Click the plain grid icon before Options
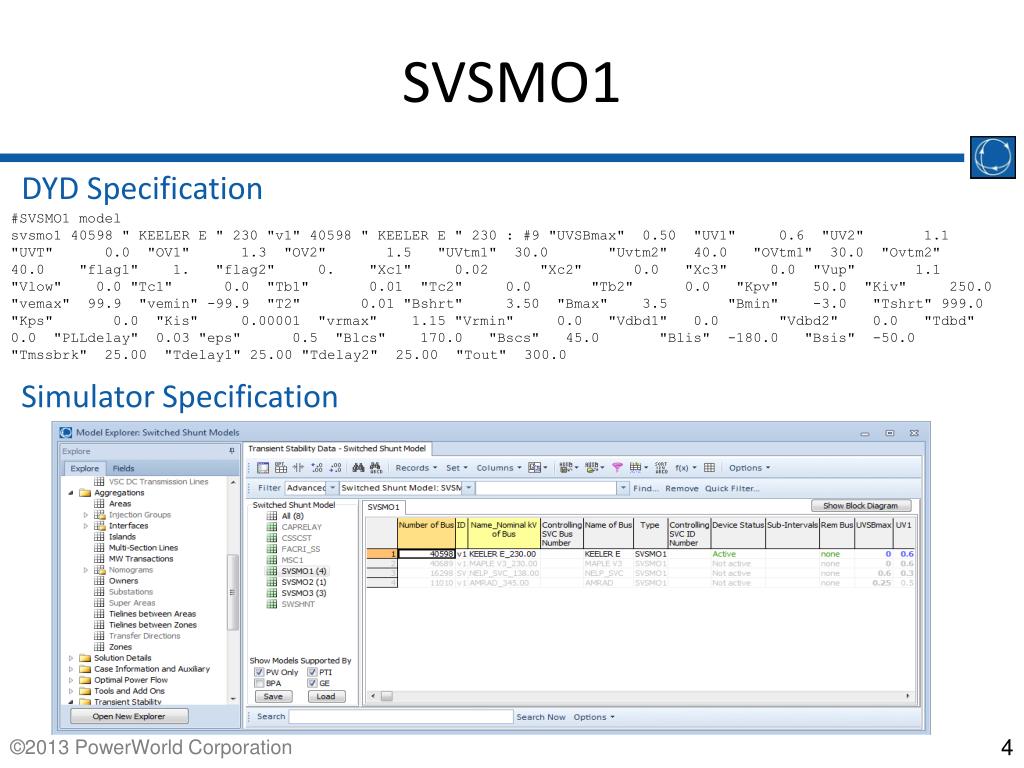 point(709,468)
